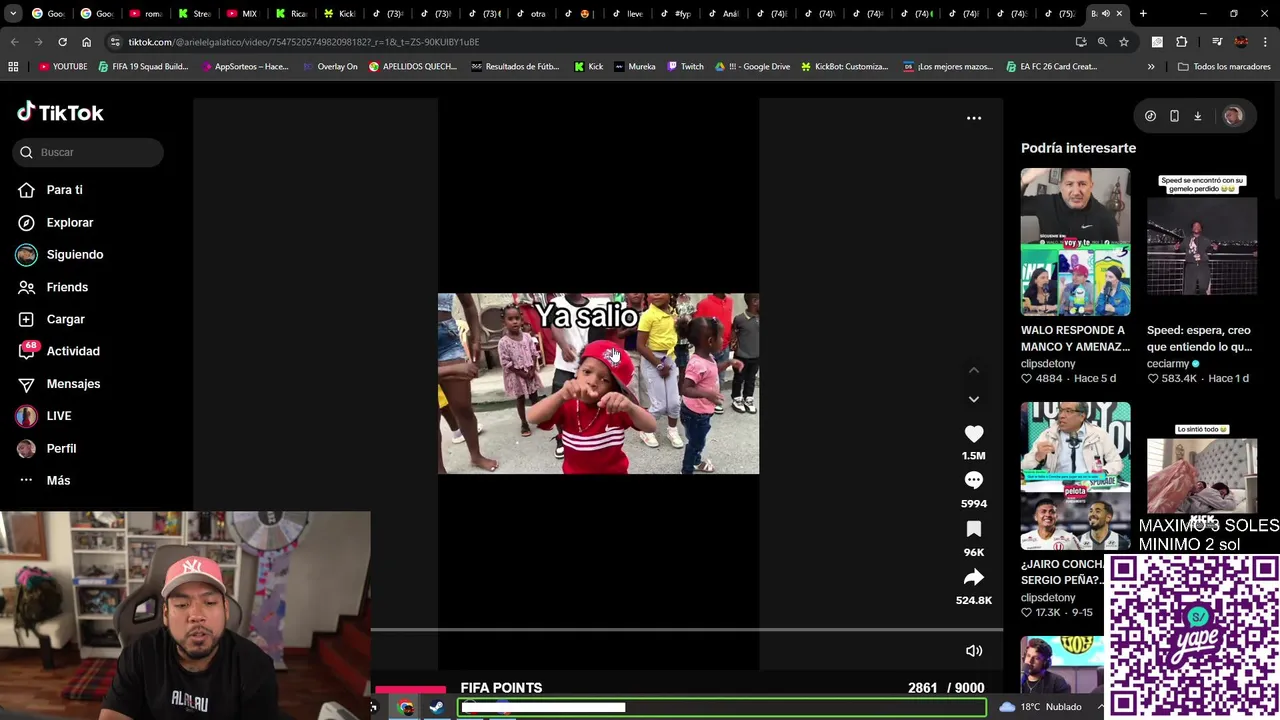Bookmark the video with save icon
1280x720 pixels.
tap(973, 529)
